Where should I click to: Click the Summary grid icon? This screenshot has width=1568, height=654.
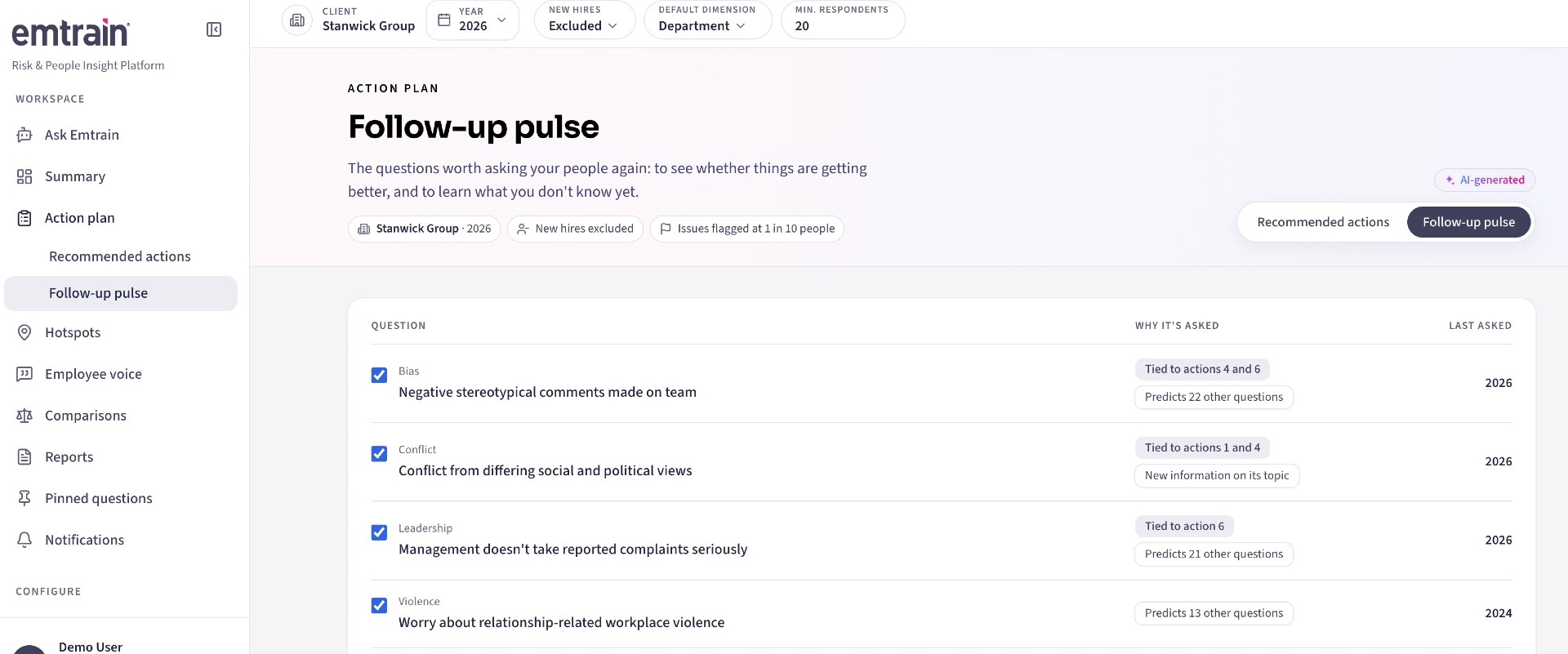24,176
